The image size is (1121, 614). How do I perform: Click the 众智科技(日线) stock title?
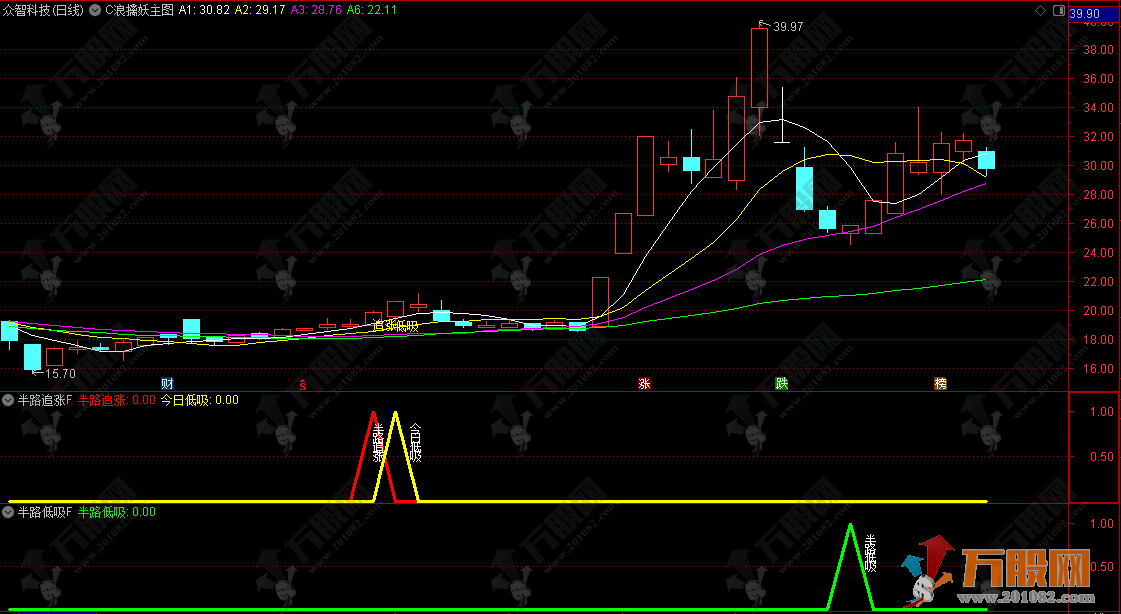coord(43,10)
